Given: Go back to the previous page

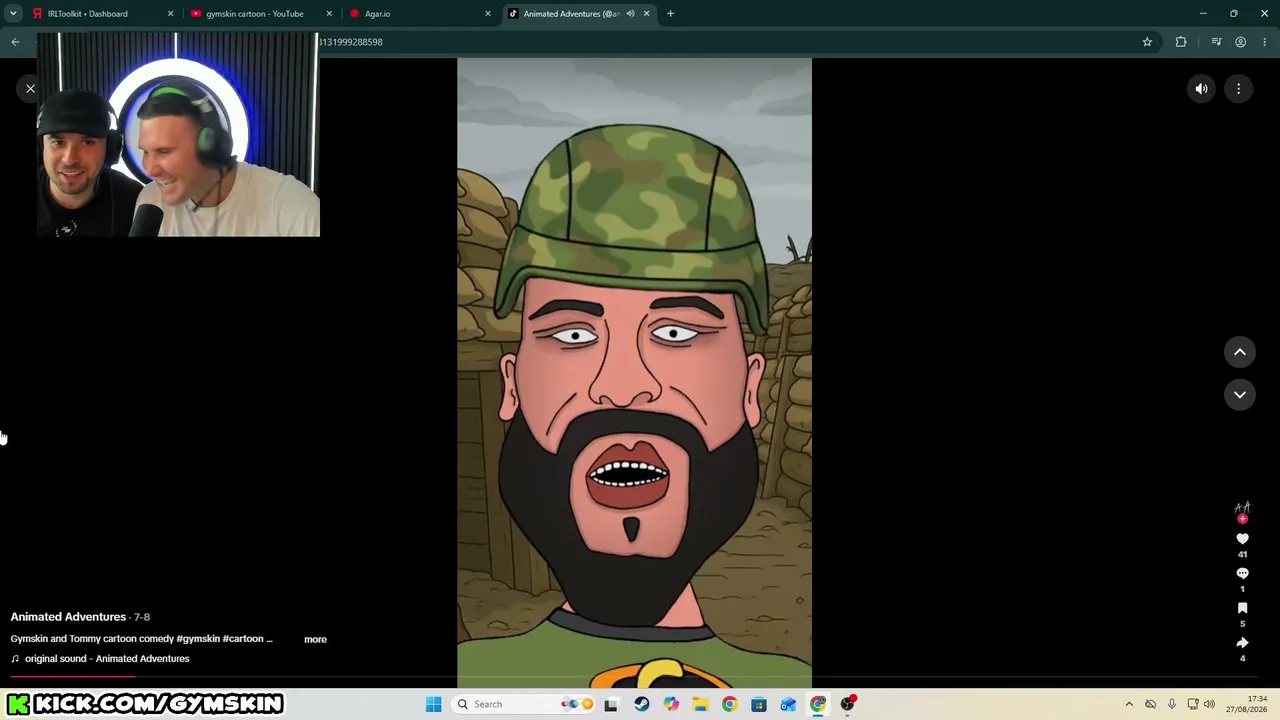Looking at the screenshot, I should pyautogui.click(x=15, y=42).
